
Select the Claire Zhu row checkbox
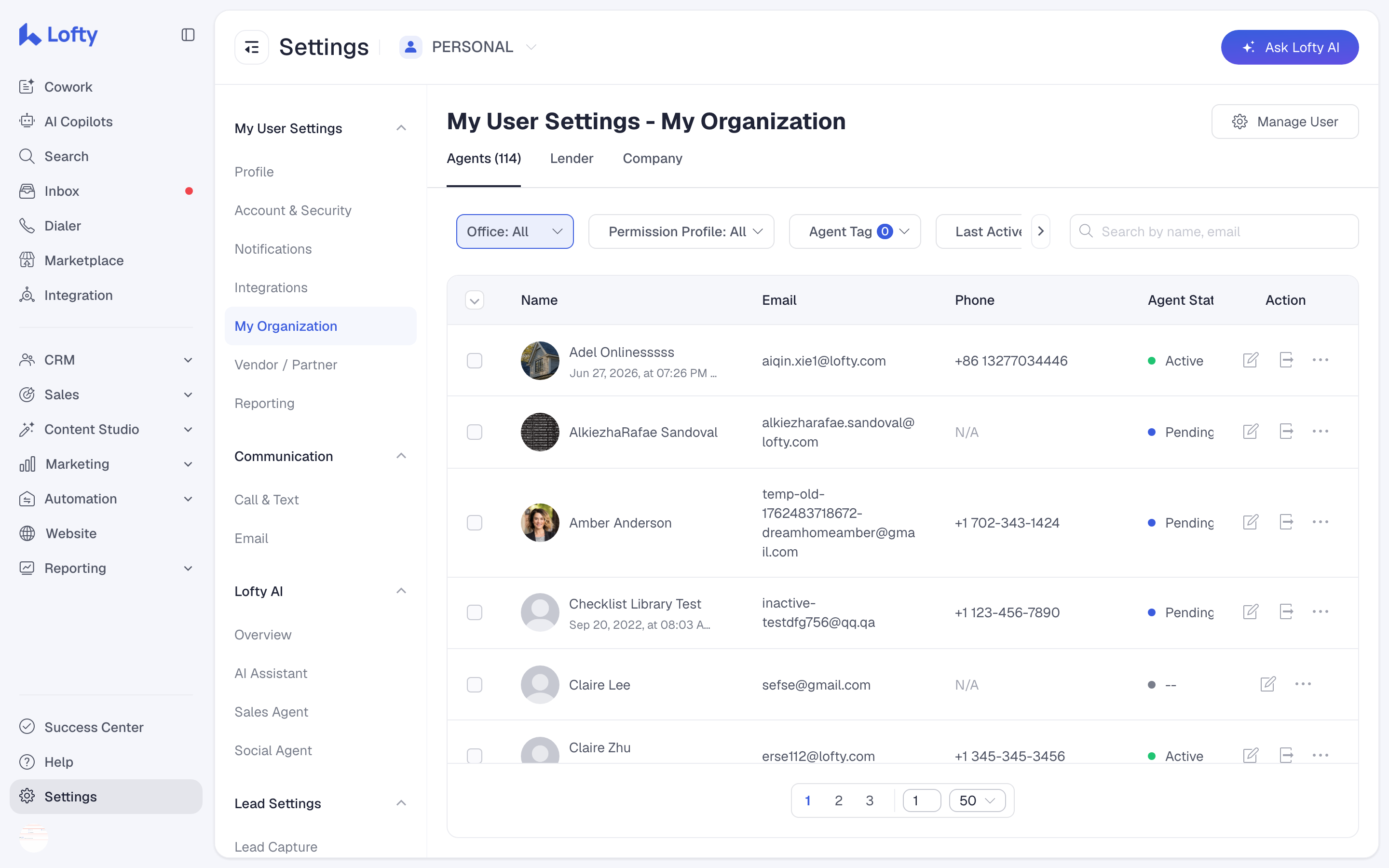tap(474, 756)
